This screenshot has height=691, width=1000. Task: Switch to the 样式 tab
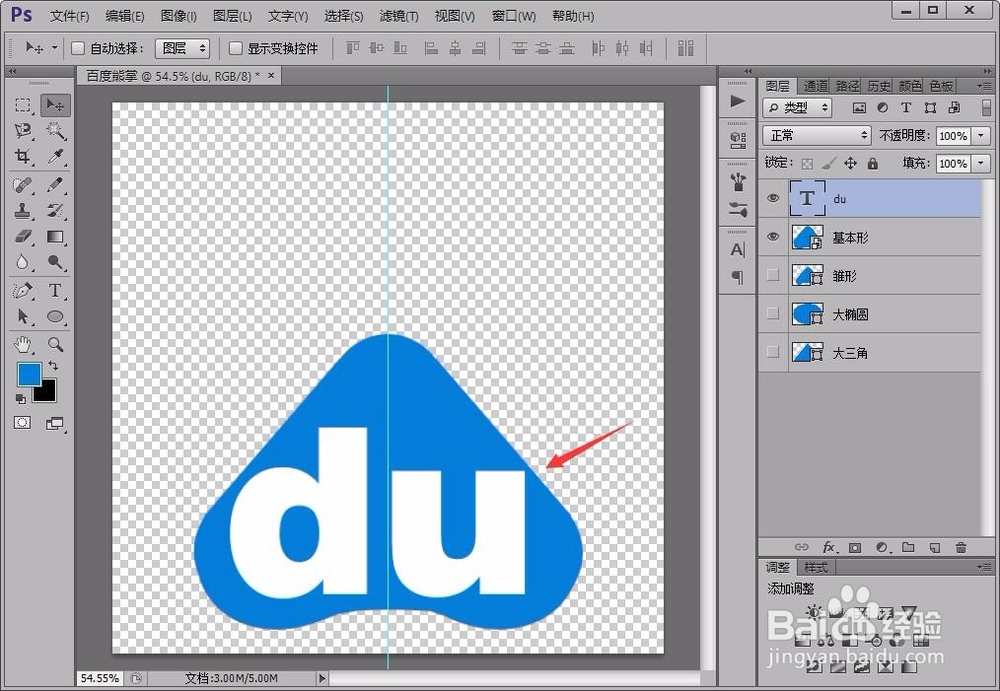815,567
